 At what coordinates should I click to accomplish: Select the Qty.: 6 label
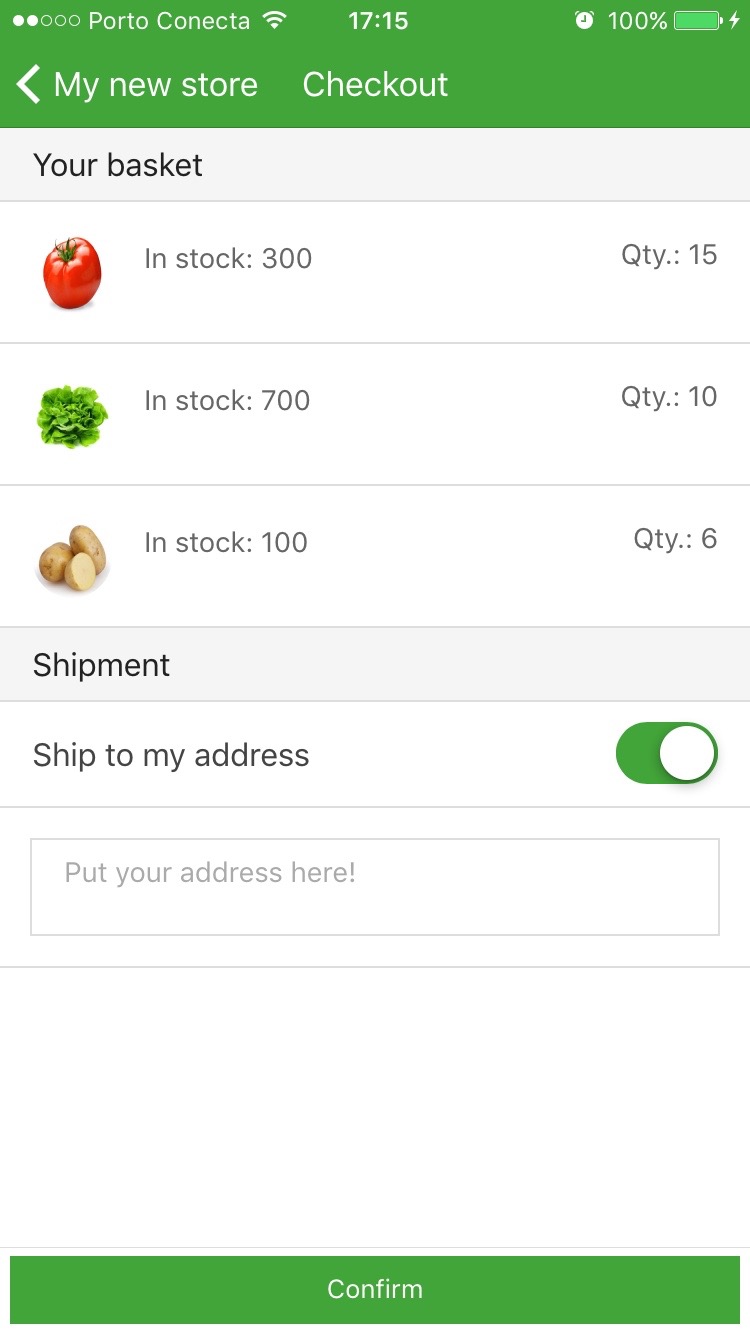(675, 539)
